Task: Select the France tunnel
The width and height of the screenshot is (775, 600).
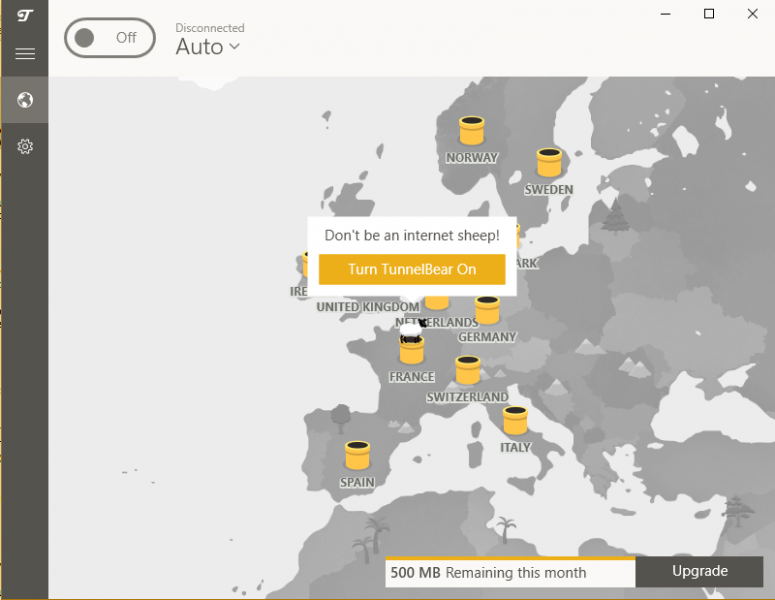Action: [412, 349]
